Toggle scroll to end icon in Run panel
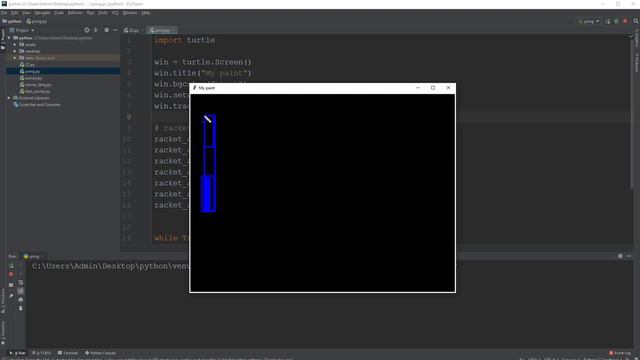The image size is (640, 360). pos(20,291)
